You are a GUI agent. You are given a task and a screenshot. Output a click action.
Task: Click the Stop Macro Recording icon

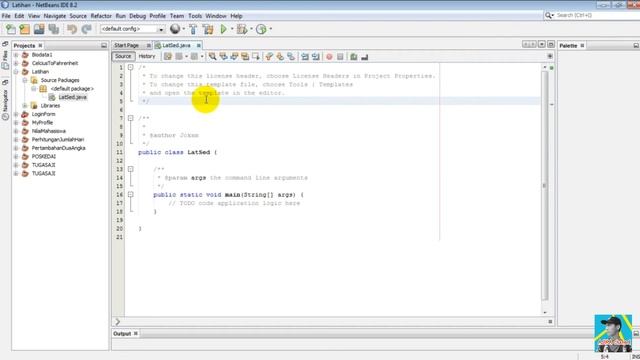pyautogui.click(x=340, y=57)
